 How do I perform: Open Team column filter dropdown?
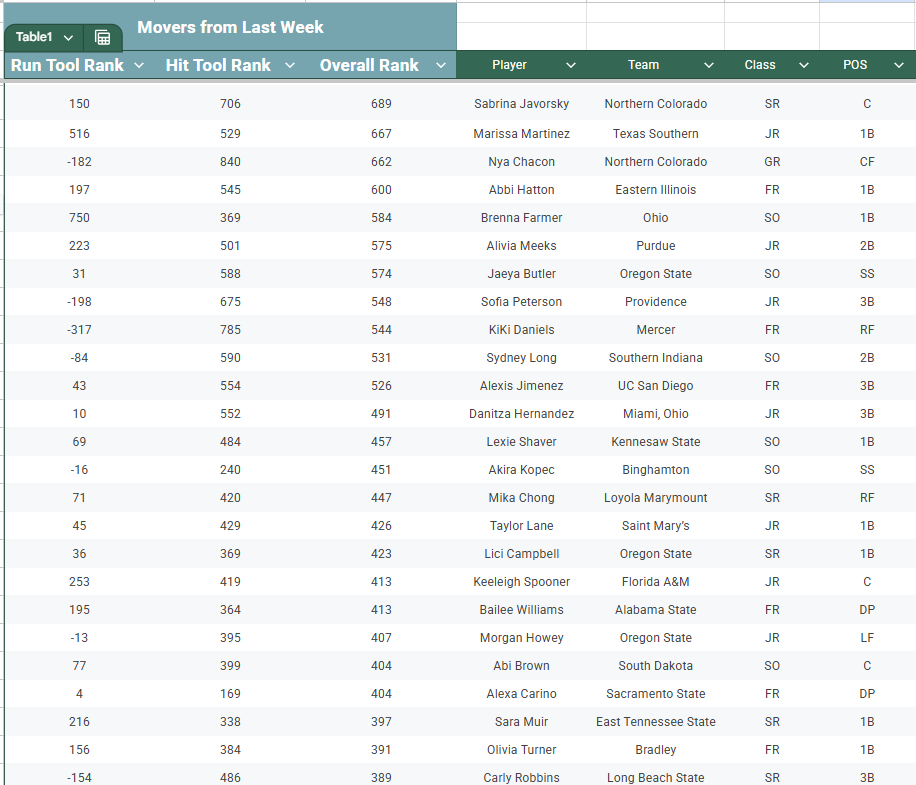[x=709, y=65]
